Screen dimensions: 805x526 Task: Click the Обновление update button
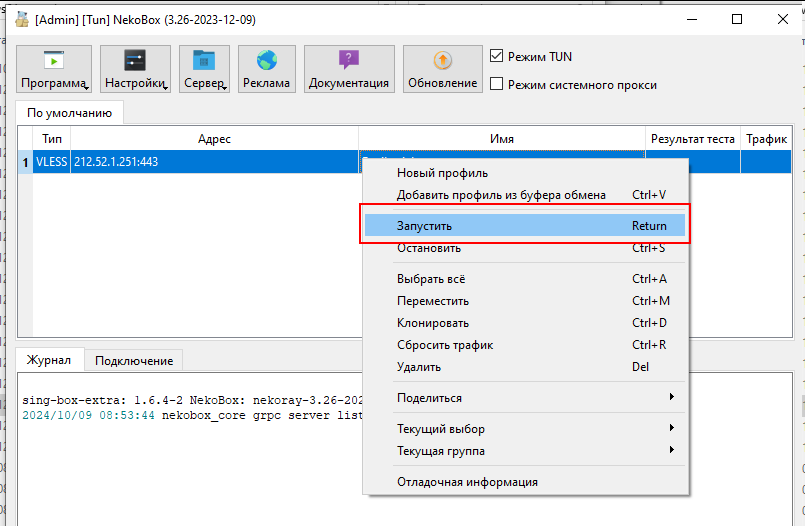pos(442,70)
